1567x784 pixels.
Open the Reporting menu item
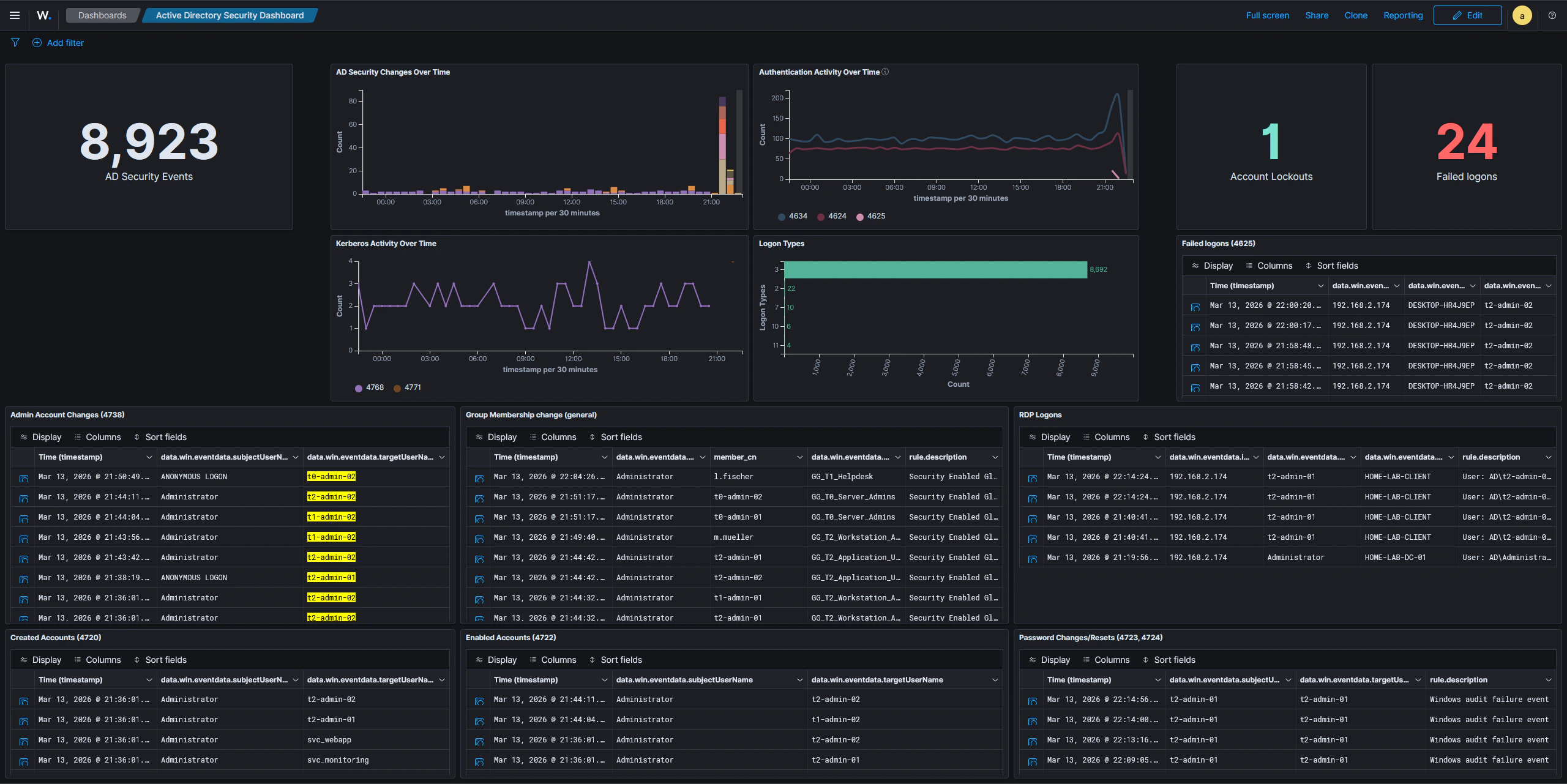(x=1403, y=15)
